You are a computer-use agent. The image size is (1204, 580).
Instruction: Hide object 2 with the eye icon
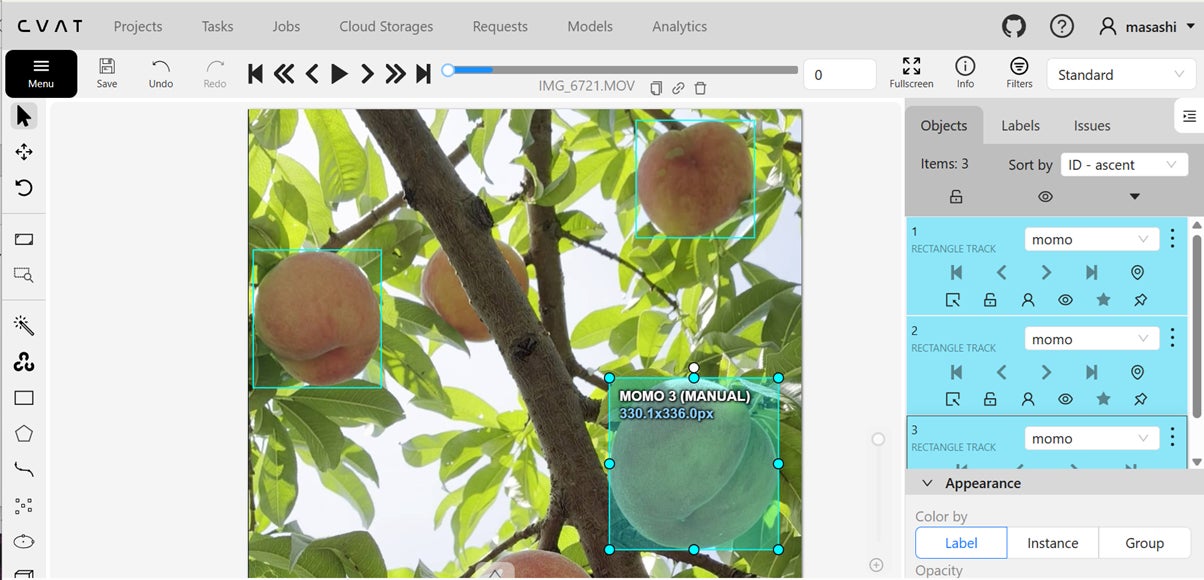click(x=1065, y=399)
